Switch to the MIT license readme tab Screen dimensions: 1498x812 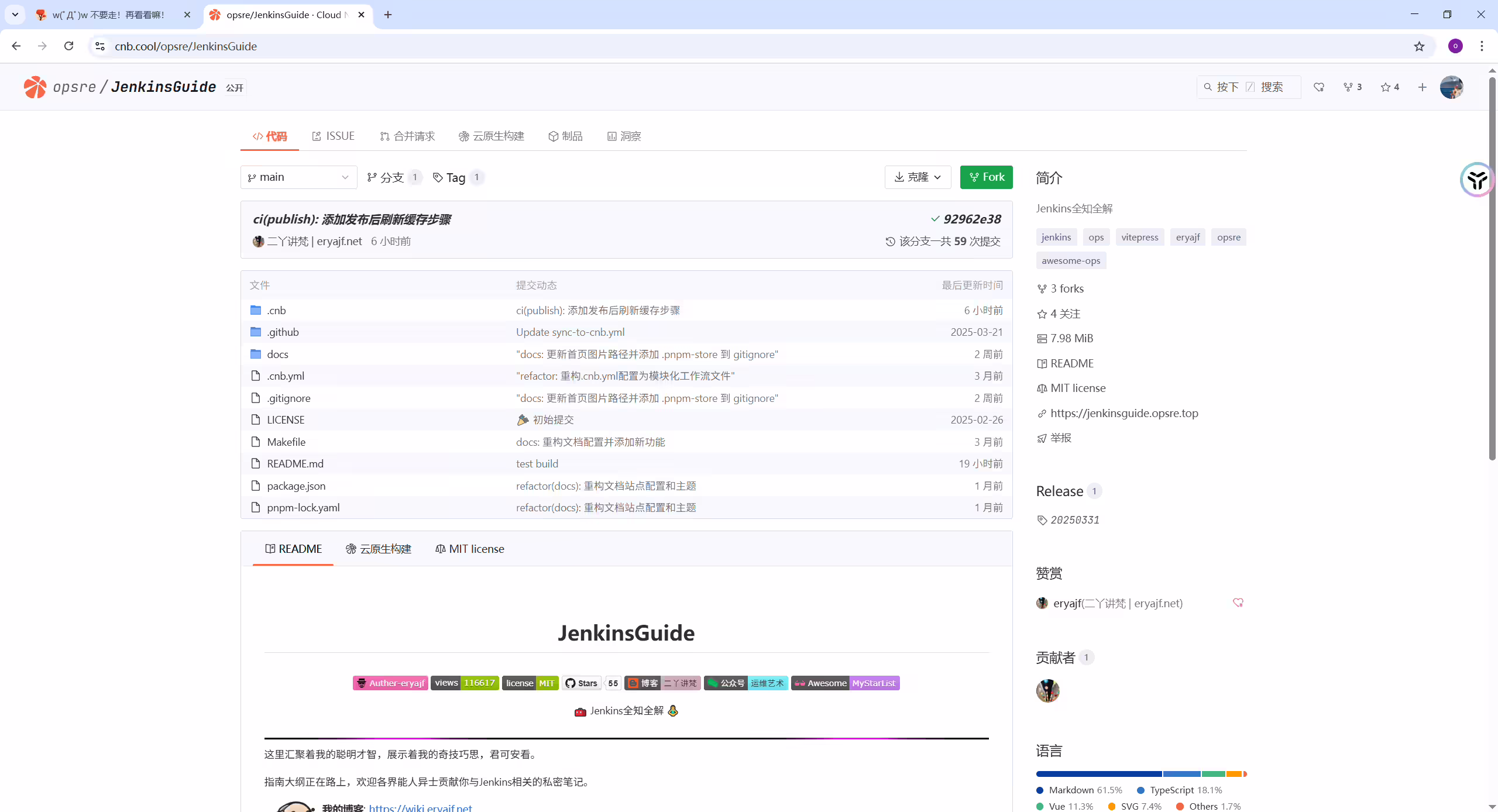(470, 549)
